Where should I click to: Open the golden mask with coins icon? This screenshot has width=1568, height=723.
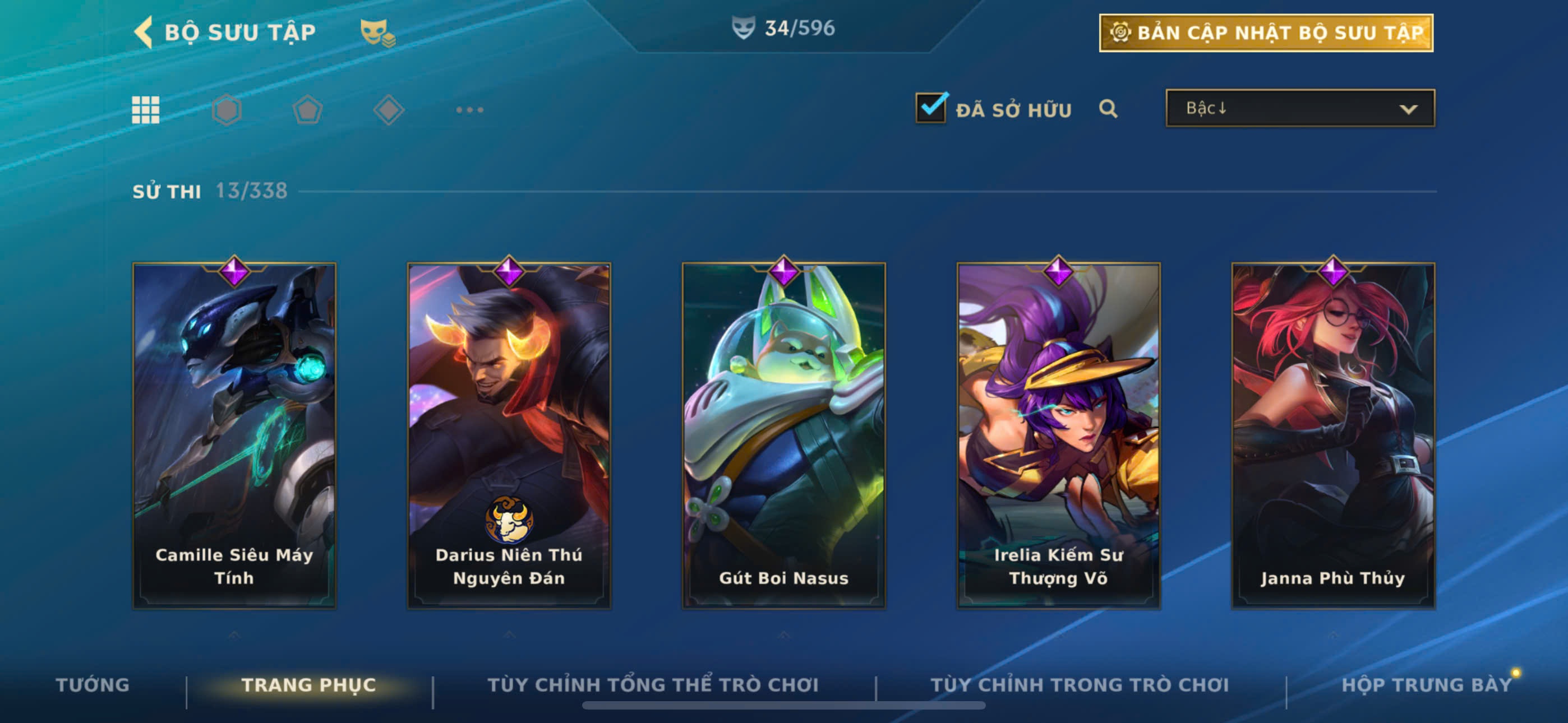pyautogui.click(x=377, y=33)
